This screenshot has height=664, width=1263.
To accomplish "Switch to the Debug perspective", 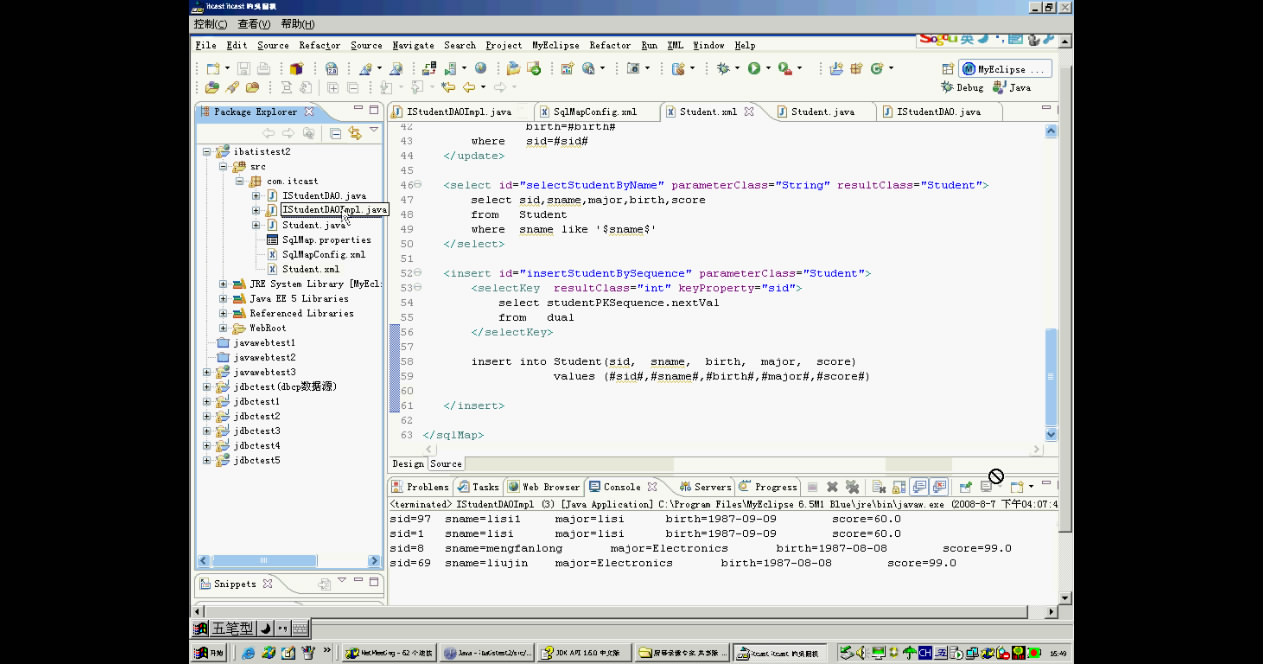I will [961, 88].
